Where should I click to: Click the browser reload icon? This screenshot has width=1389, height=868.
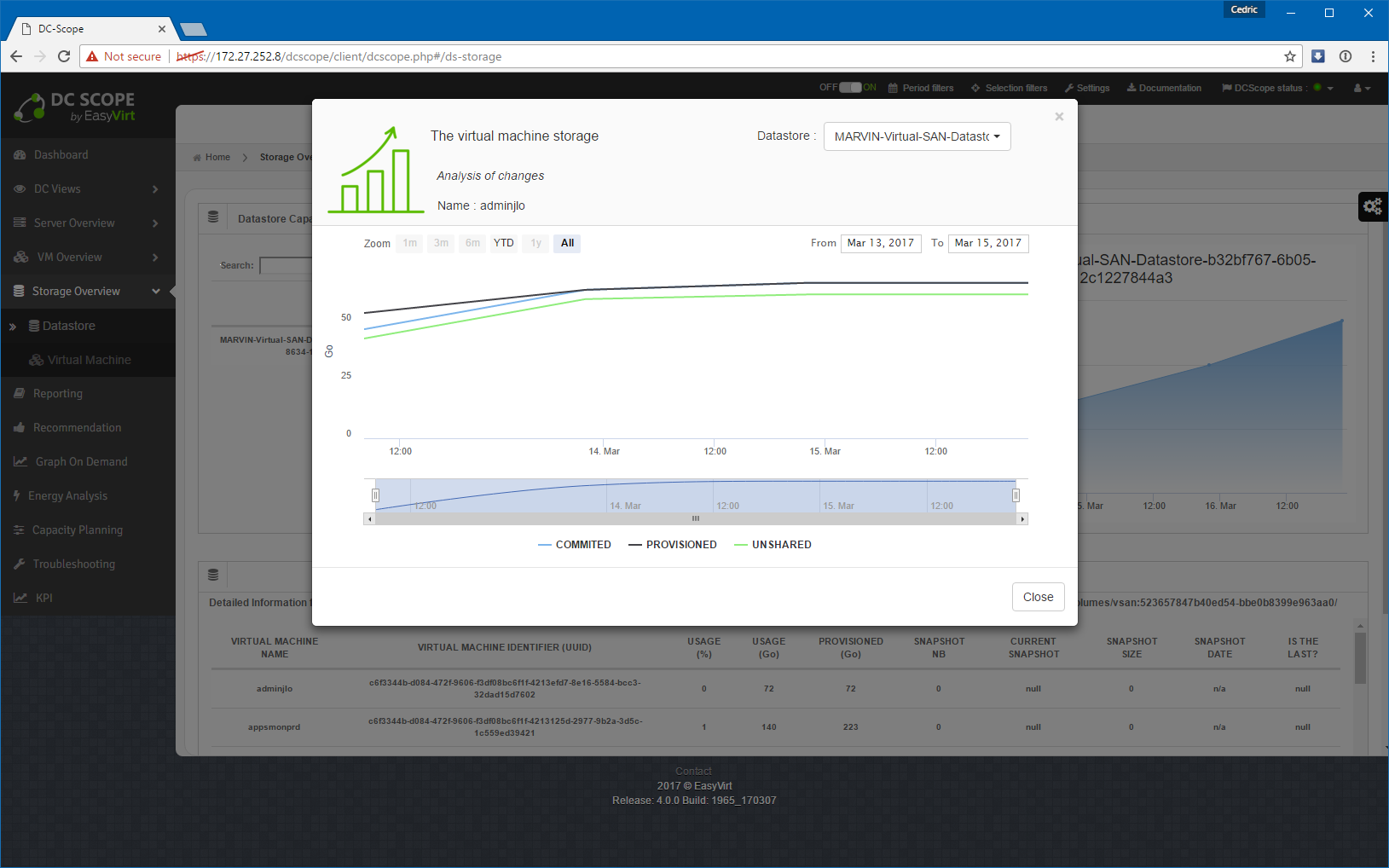pyautogui.click(x=64, y=56)
